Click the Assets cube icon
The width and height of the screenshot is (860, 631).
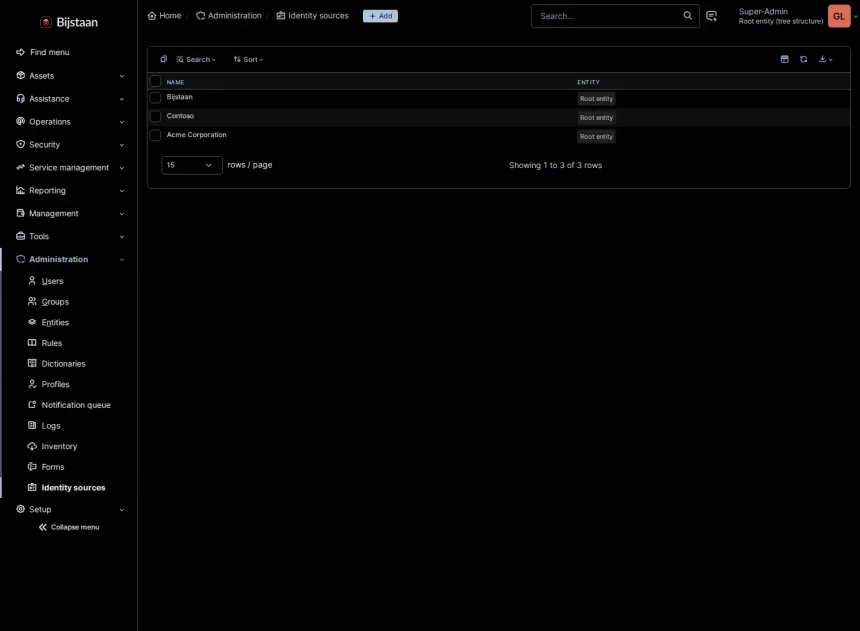(x=20, y=75)
